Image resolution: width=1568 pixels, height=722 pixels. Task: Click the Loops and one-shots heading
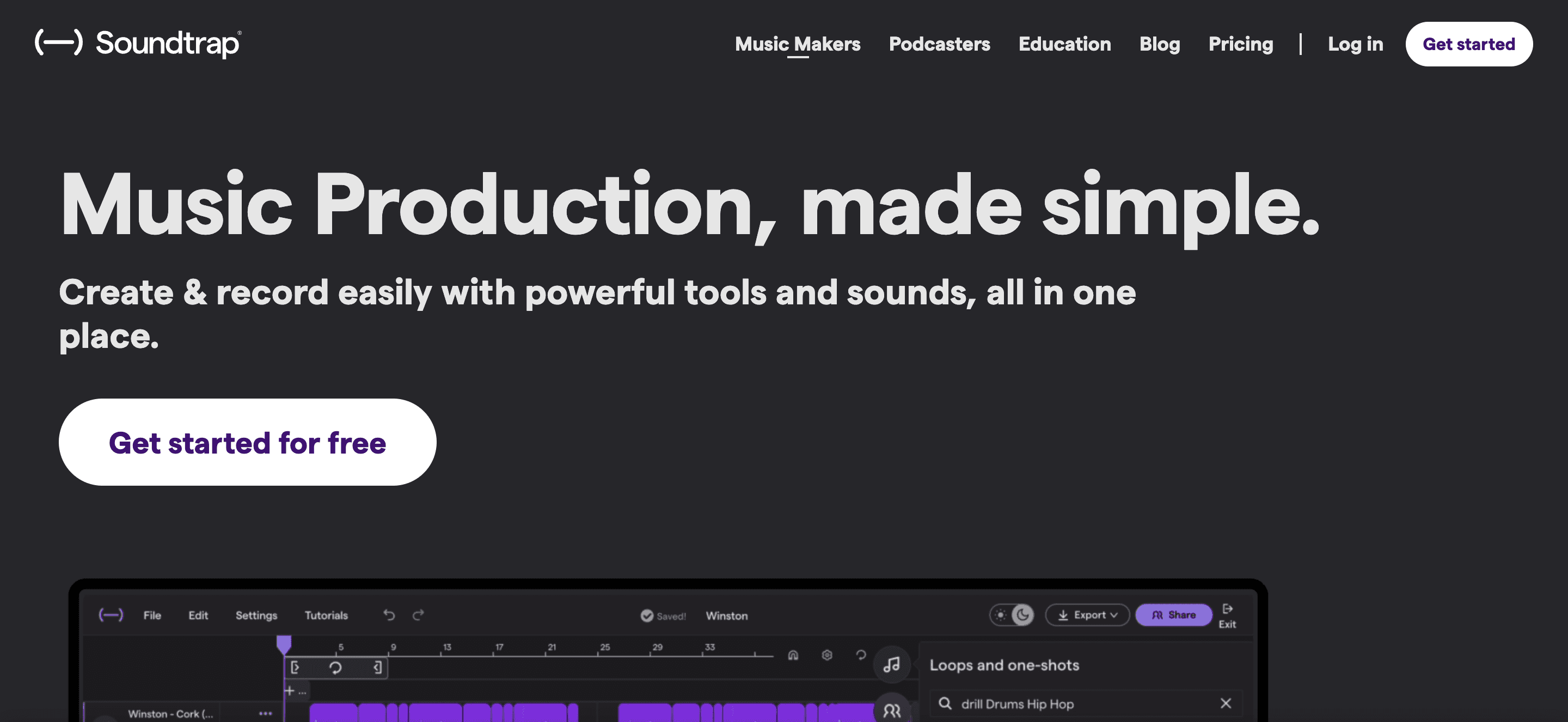point(1004,665)
